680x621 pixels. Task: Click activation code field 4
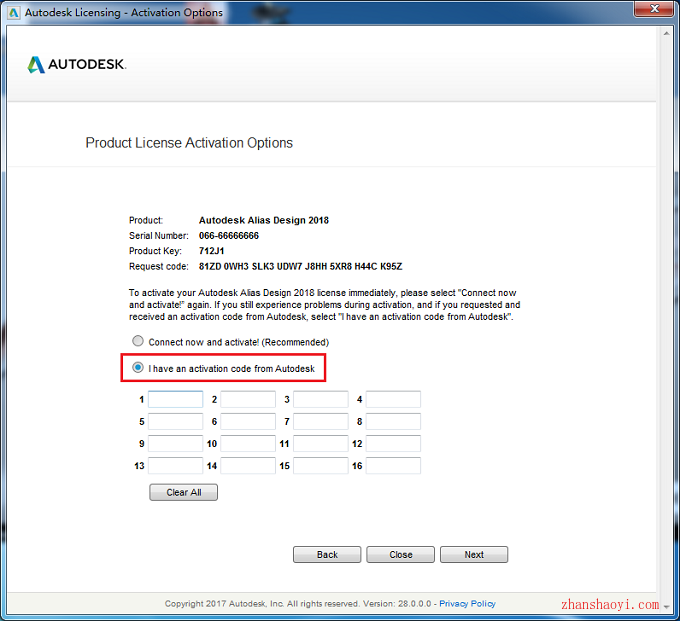(x=393, y=399)
